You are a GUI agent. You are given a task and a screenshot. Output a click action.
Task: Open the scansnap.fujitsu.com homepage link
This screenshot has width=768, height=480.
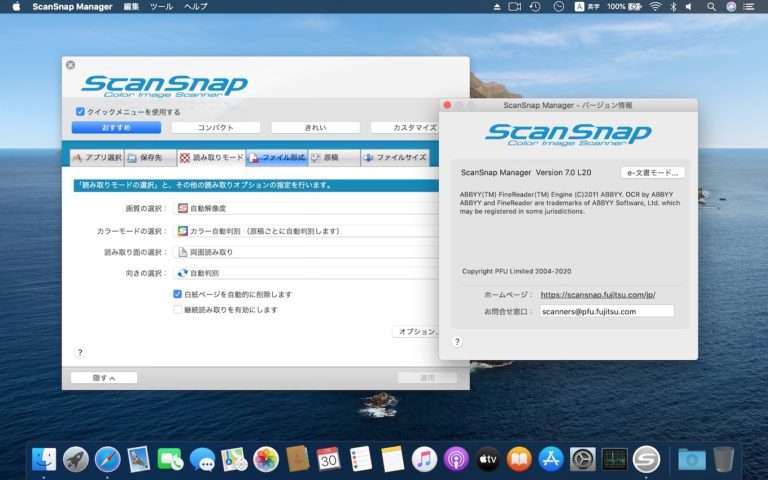[x=597, y=295]
